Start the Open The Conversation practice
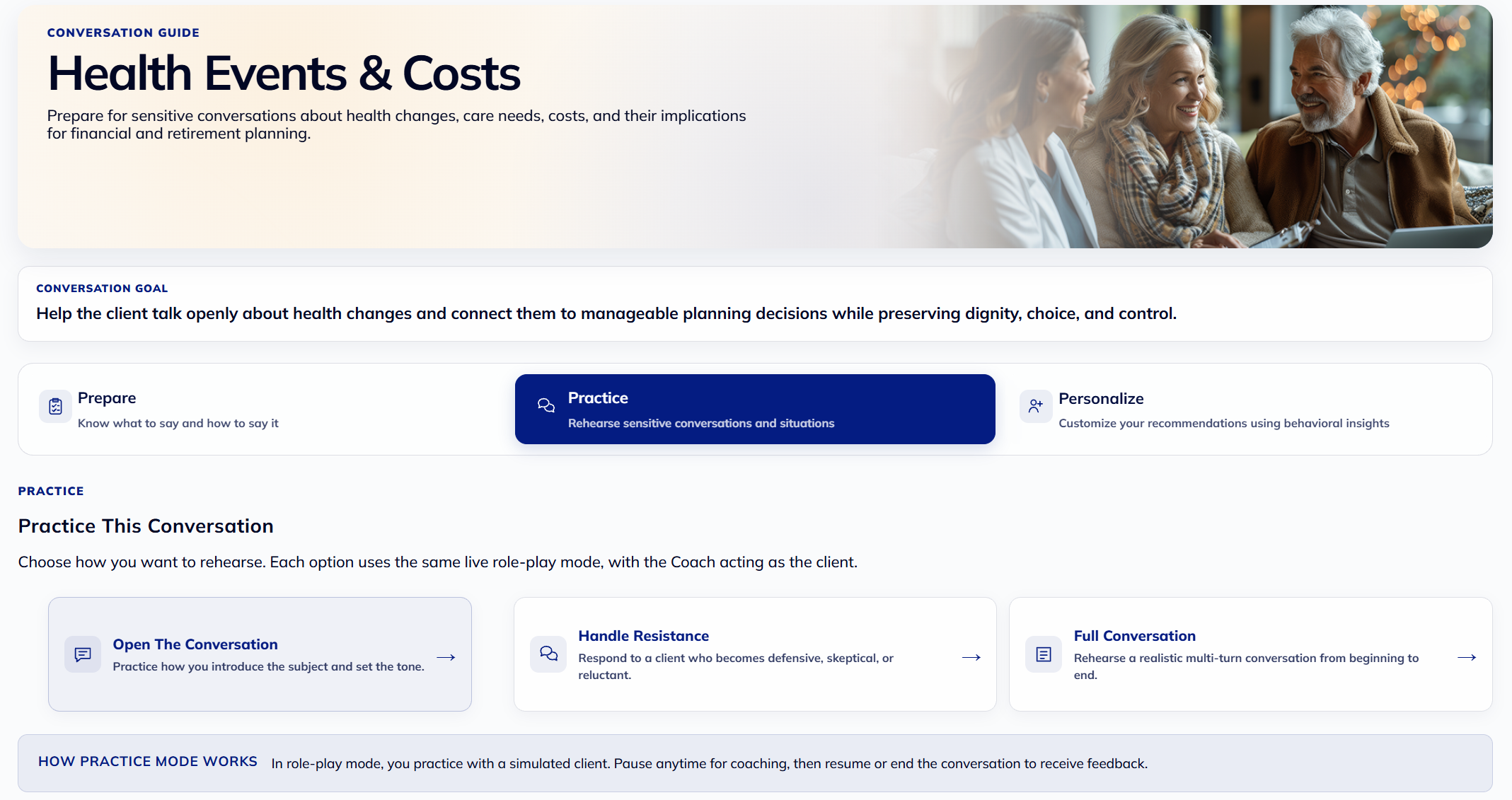The image size is (1512, 800). pyautogui.click(x=260, y=654)
